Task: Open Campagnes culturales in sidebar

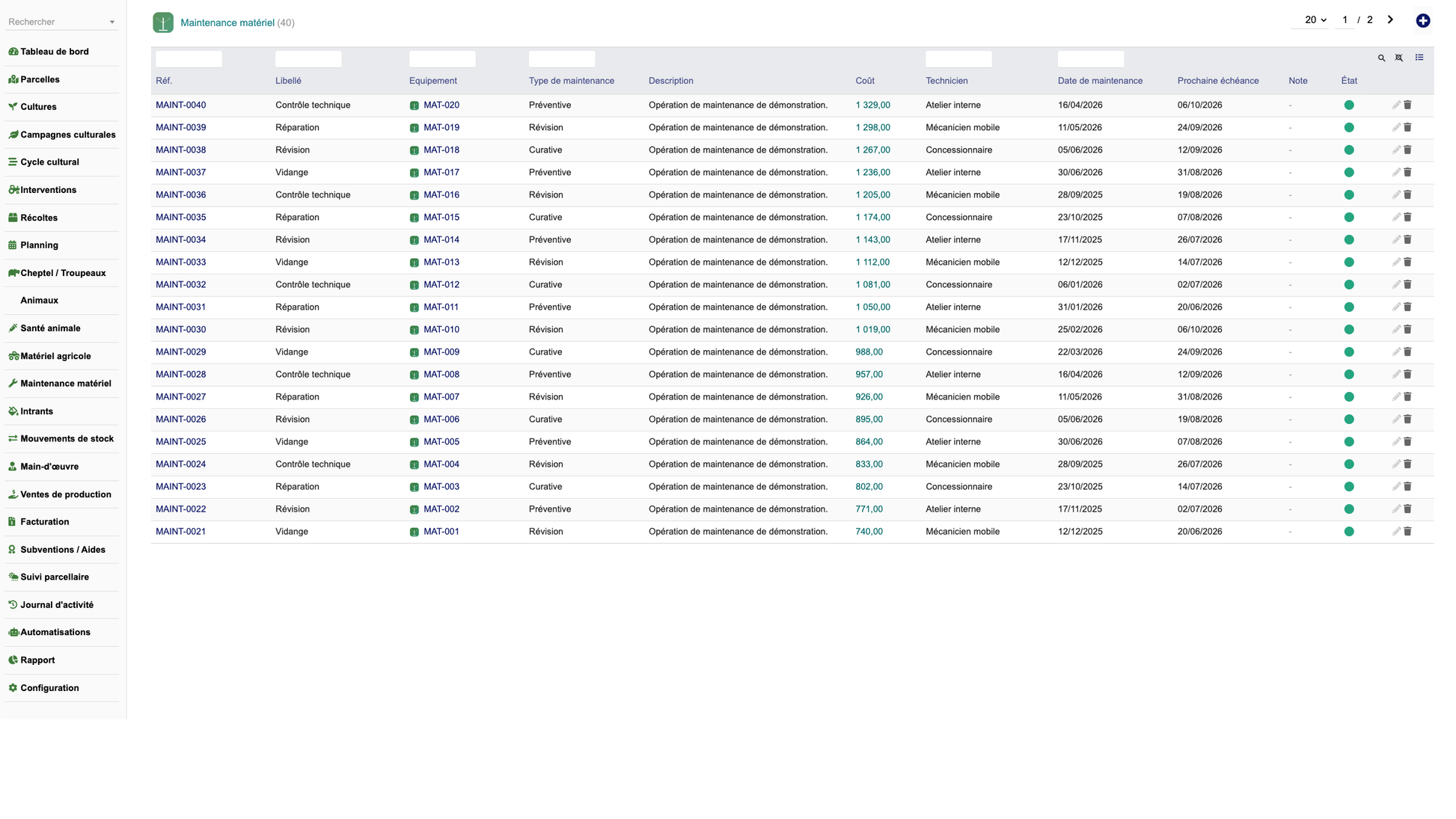Action: (68, 135)
